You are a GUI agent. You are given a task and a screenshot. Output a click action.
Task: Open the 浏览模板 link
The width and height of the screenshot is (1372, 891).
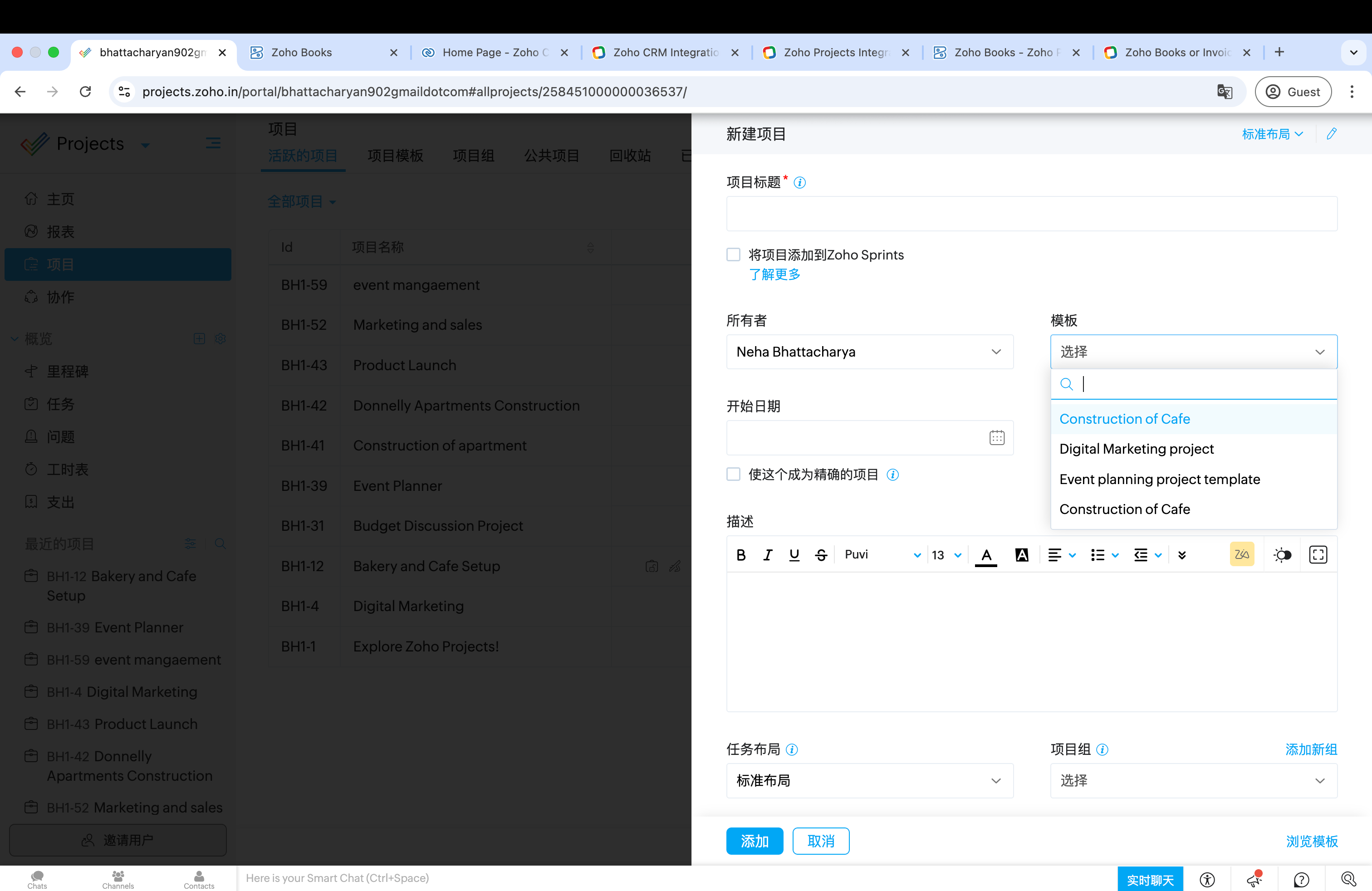click(1312, 842)
